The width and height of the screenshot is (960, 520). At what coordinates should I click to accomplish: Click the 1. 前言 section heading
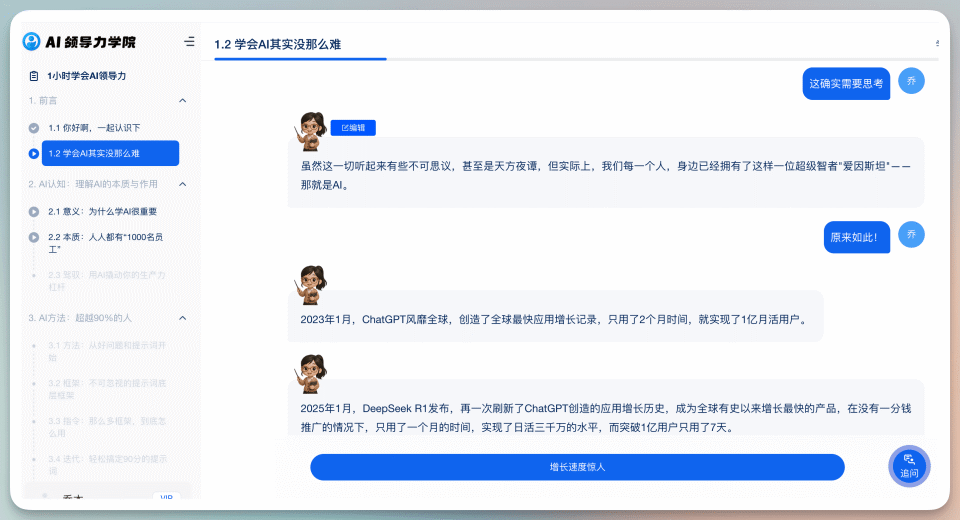[x=43, y=100]
